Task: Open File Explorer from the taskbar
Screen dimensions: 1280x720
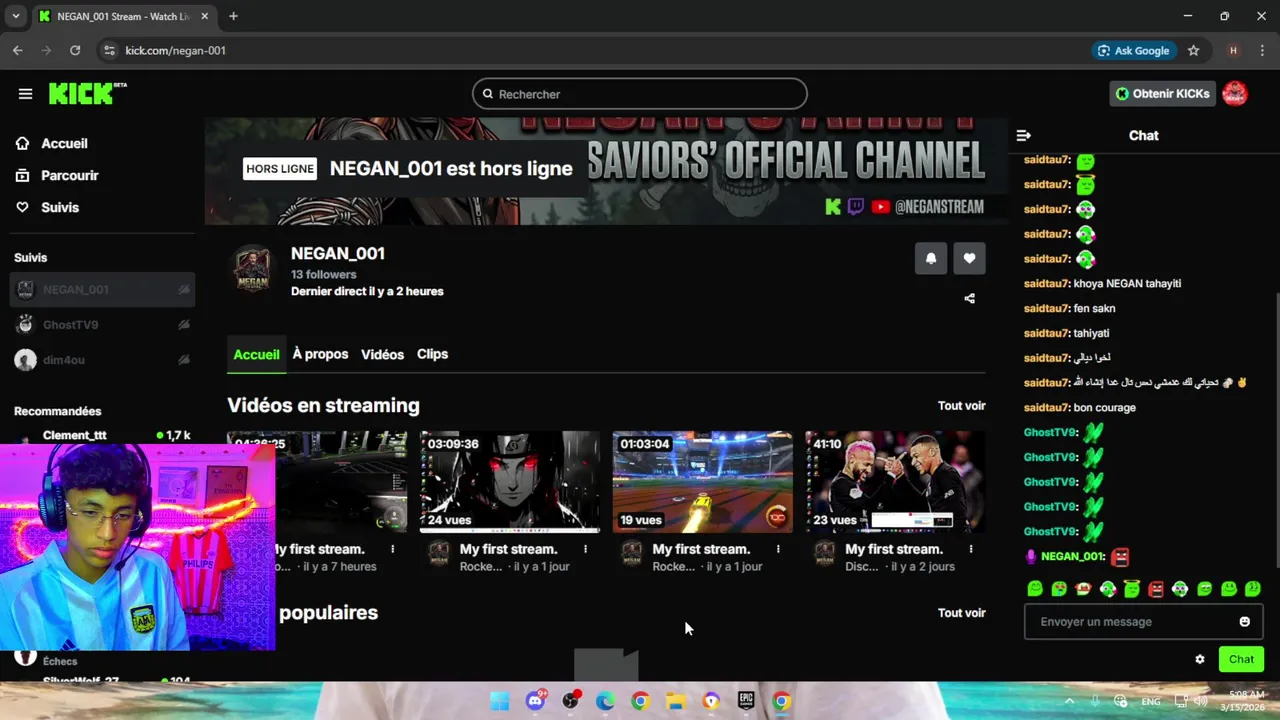Action: click(x=676, y=701)
